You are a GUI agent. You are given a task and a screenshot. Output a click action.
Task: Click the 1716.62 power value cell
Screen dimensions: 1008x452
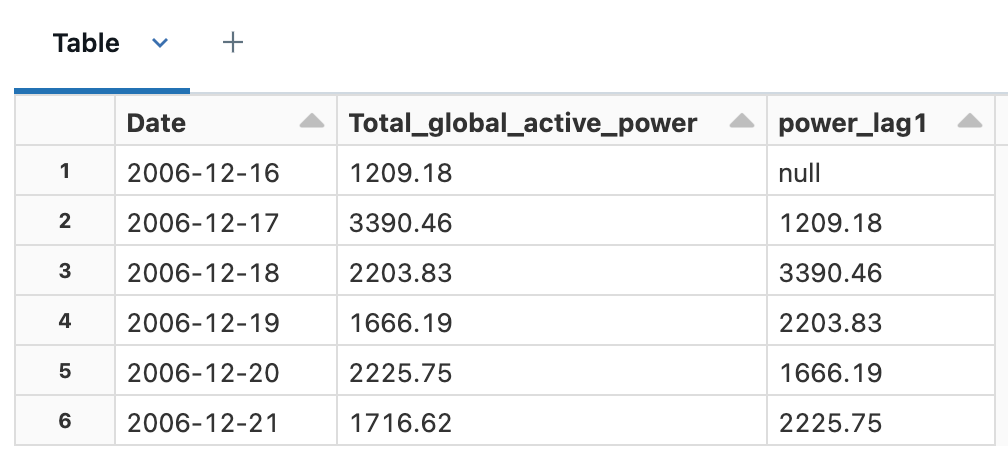click(x=552, y=422)
